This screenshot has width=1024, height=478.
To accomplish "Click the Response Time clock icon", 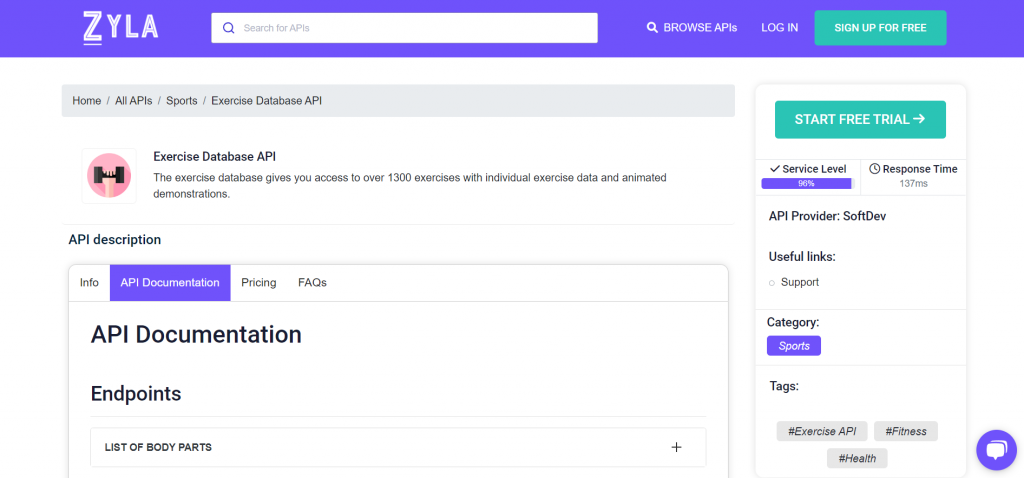I will pyautogui.click(x=874, y=168).
